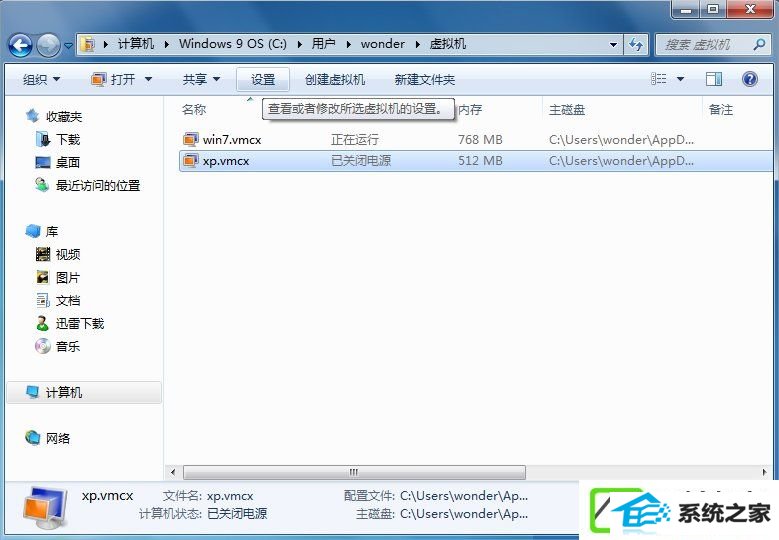The width and height of the screenshot is (779, 540).
Task: Change view with the view icon
Action: click(659, 79)
